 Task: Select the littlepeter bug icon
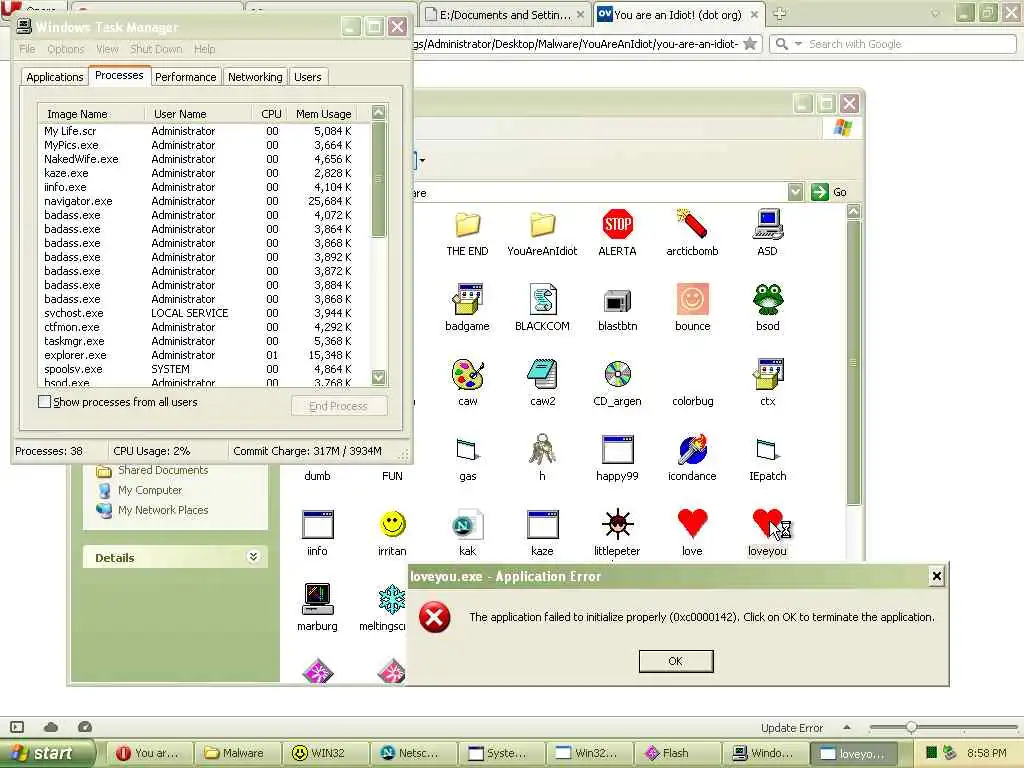(617, 524)
